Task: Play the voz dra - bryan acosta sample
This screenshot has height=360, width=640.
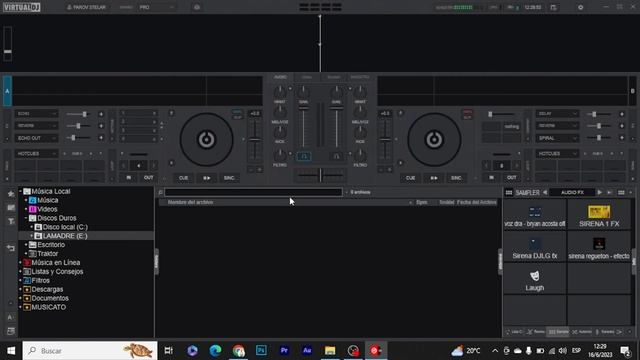Action: point(535,216)
